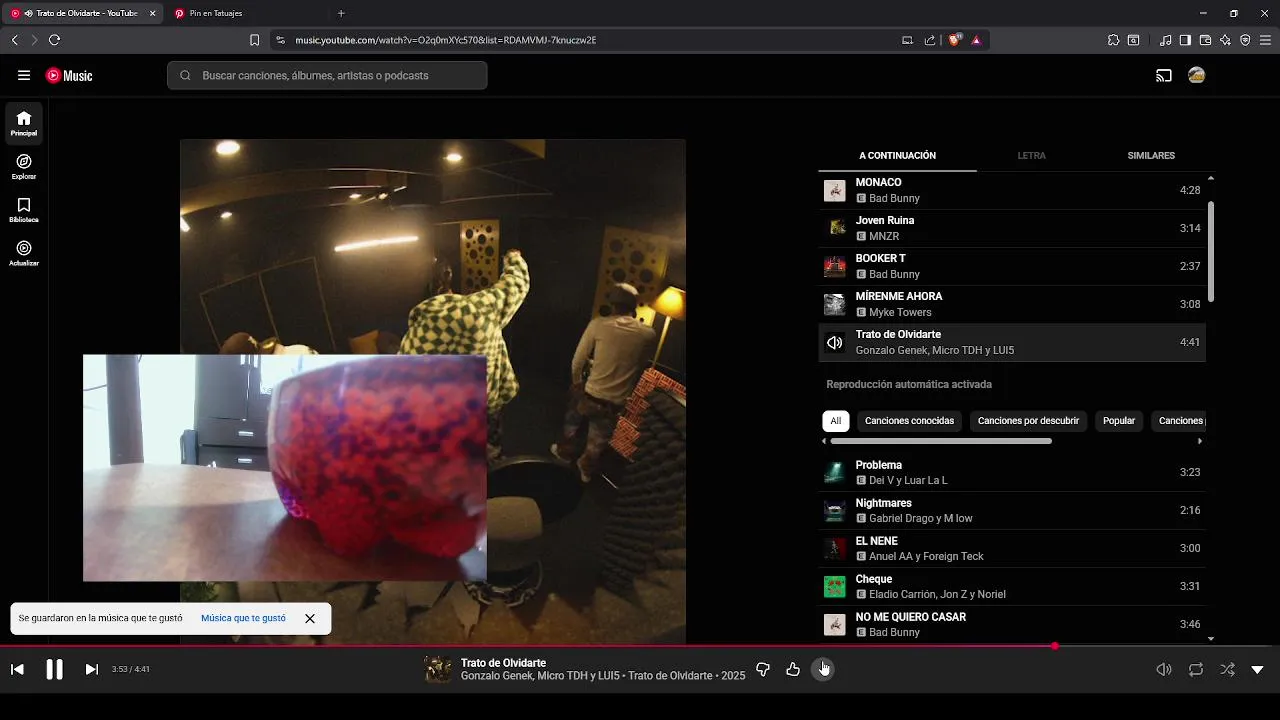Select Canciones por descubrir filter chip
Image resolution: width=1280 pixels, height=720 pixels.
(x=1028, y=421)
